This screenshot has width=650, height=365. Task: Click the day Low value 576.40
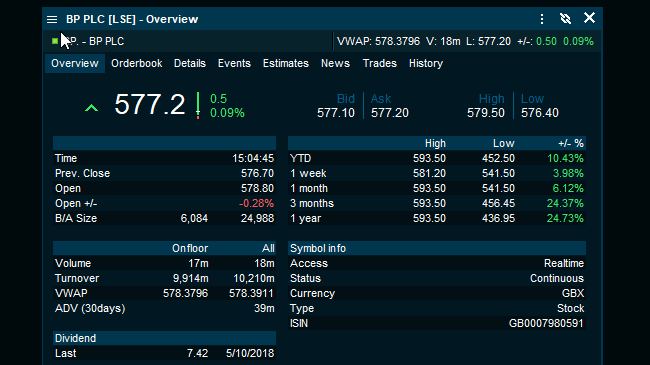click(x=540, y=113)
